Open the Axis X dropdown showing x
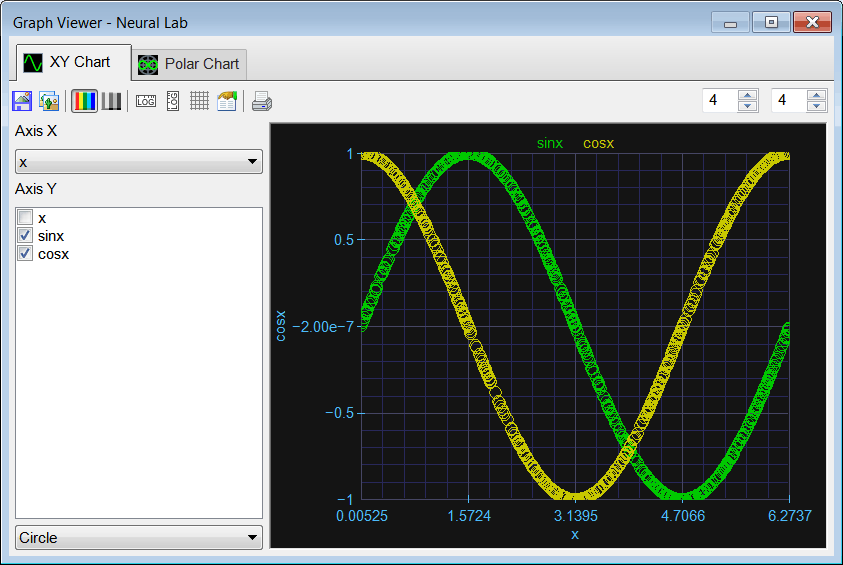This screenshot has width=843, height=565. (x=139, y=162)
